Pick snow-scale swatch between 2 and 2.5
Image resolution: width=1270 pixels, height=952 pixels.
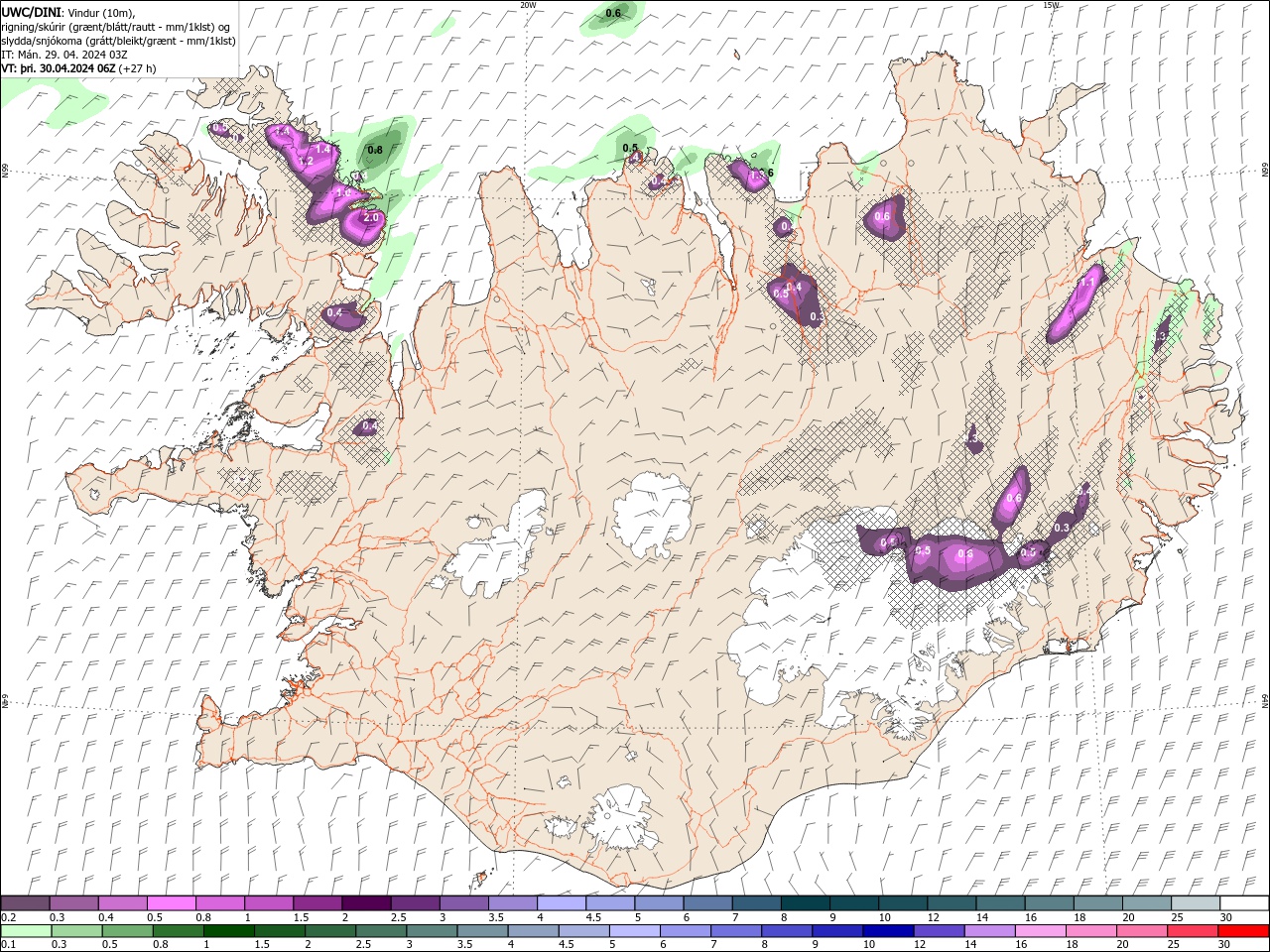366,903
